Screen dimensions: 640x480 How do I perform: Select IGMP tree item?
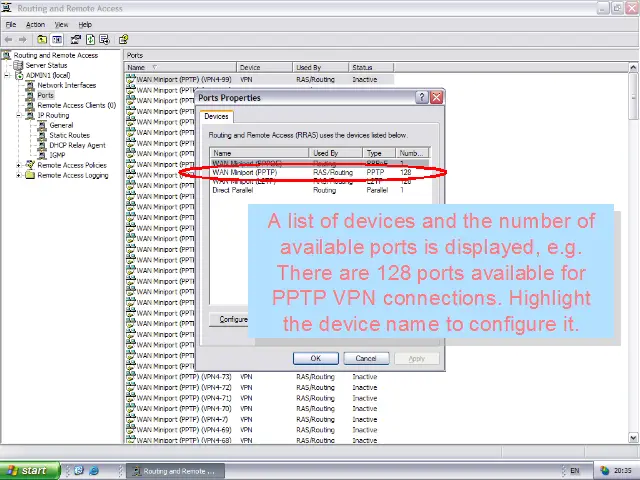(58, 155)
